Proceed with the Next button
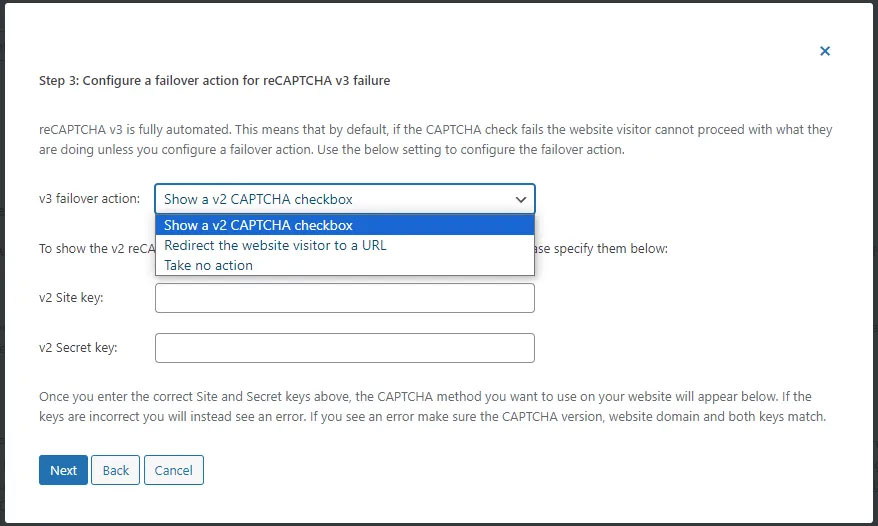 pyautogui.click(x=63, y=470)
